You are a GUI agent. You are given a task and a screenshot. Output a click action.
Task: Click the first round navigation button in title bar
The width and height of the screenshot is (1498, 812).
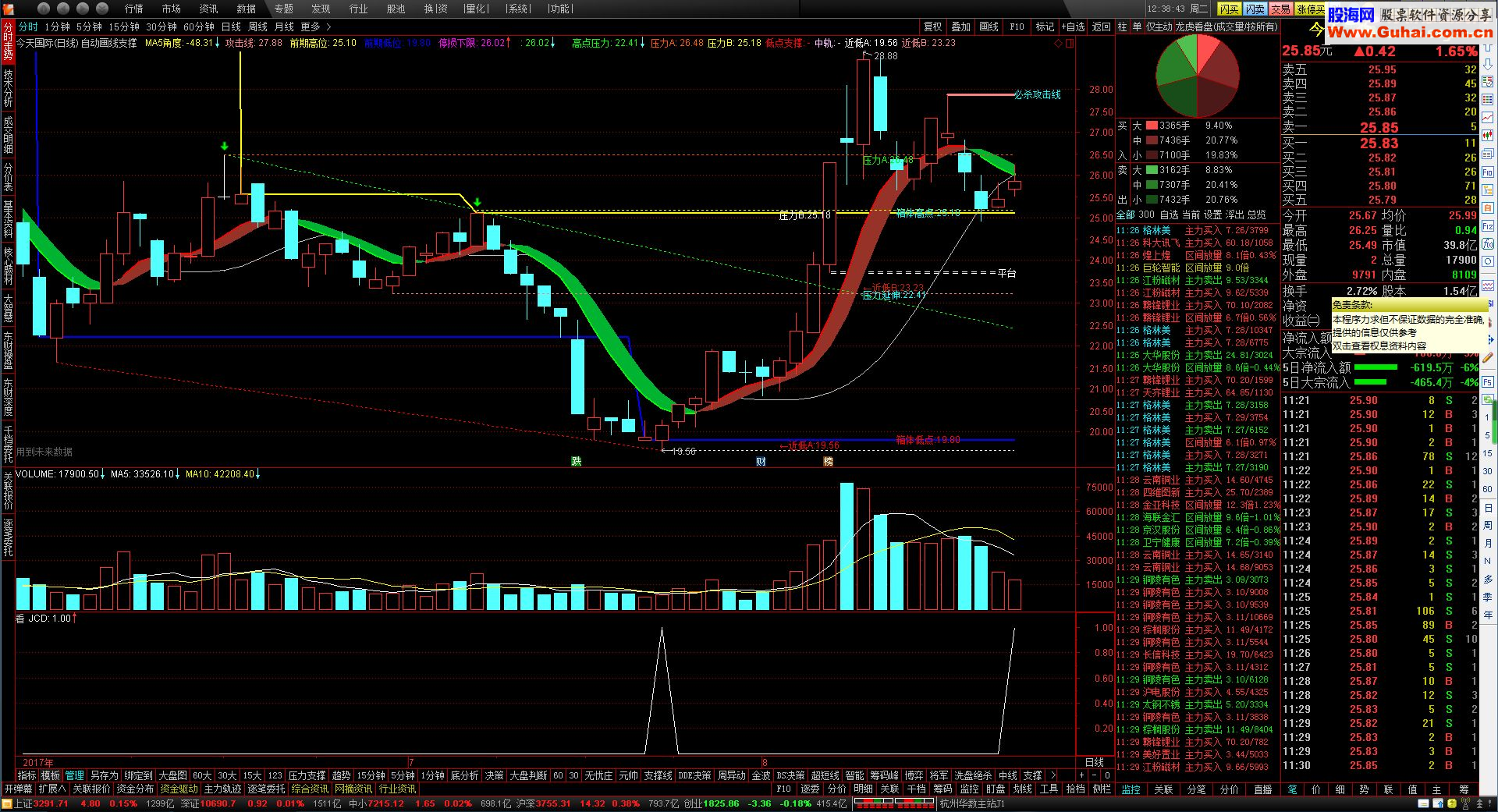click(x=44, y=8)
